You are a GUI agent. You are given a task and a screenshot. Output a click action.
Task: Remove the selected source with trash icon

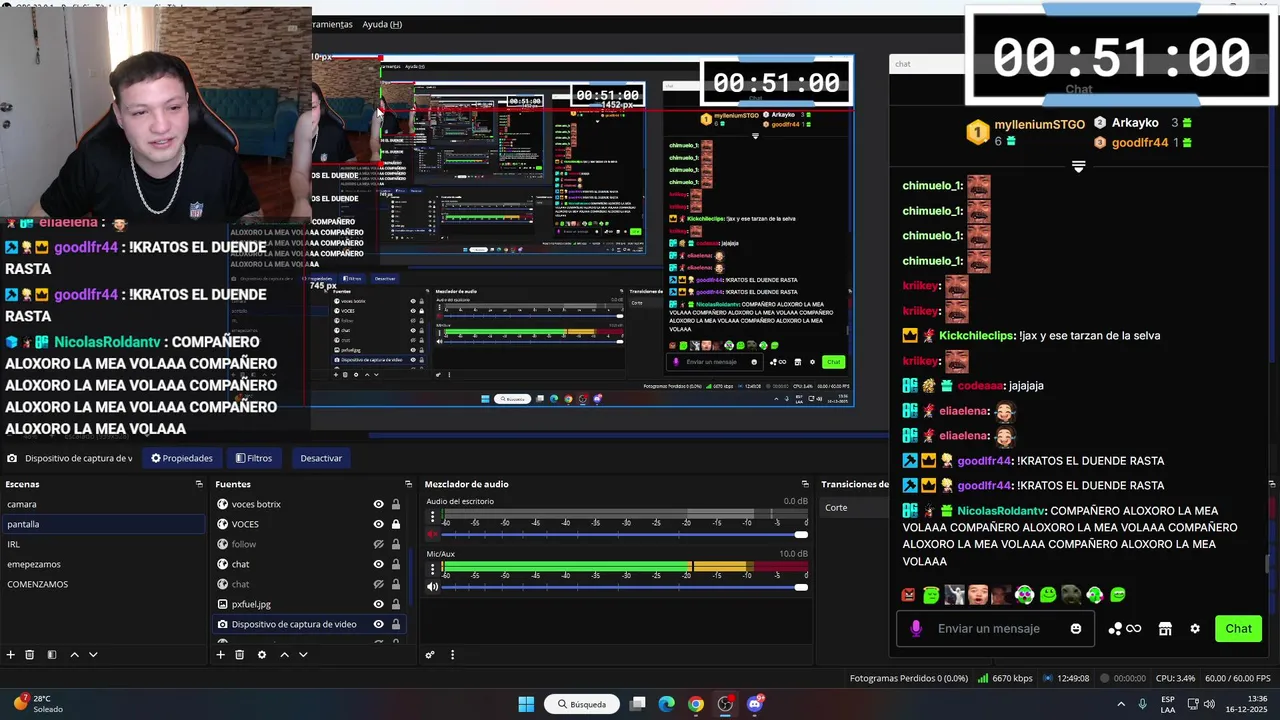point(239,655)
